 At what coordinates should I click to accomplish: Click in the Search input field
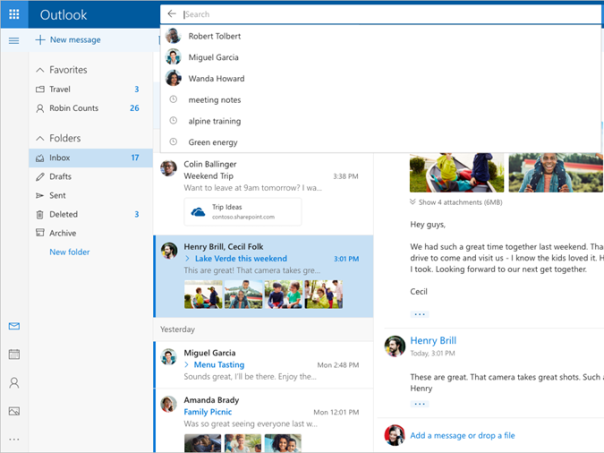pyautogui.click(x=380, y=14)
